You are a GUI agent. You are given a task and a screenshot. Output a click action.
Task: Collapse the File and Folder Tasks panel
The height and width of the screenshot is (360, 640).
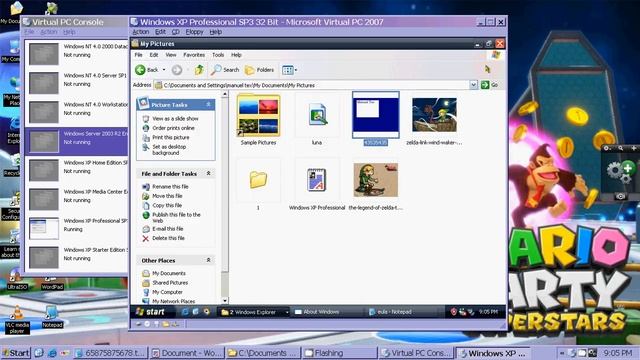tap(209, 174)
